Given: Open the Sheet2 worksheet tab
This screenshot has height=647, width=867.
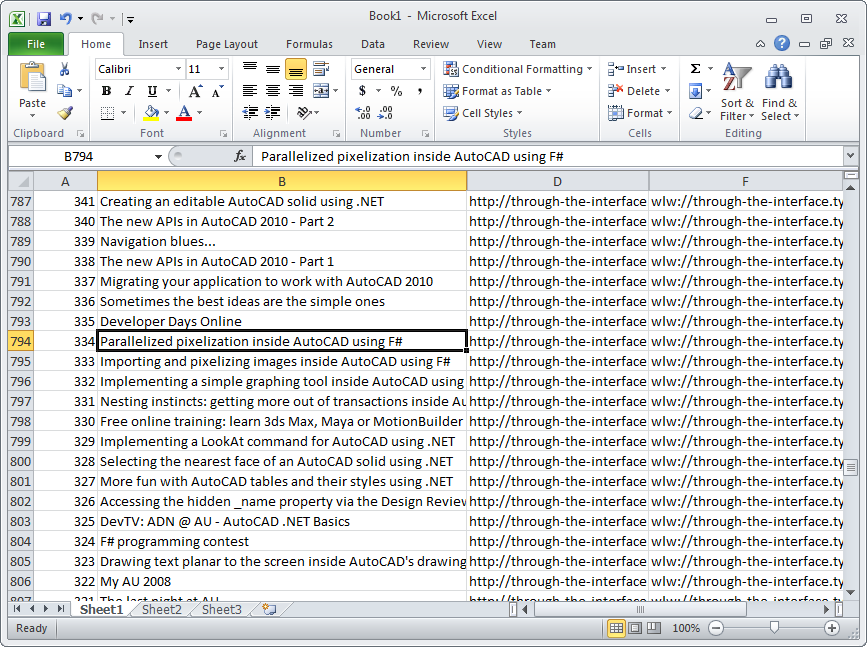Looking at the screenshot, I should point(162,609).
